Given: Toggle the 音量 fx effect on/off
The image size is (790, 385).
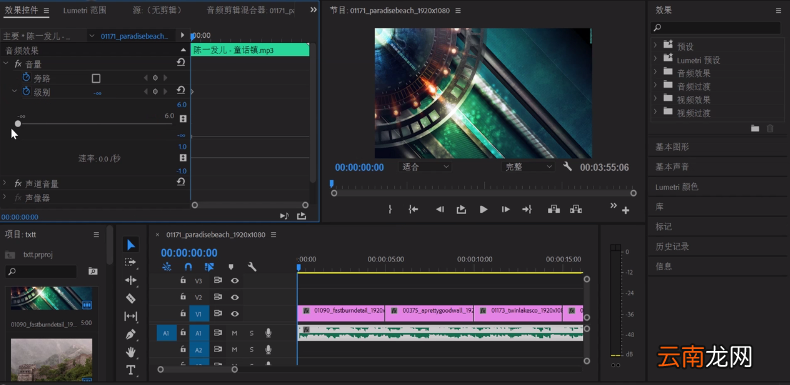Looking at the screenshot, I should pos(18,64).
